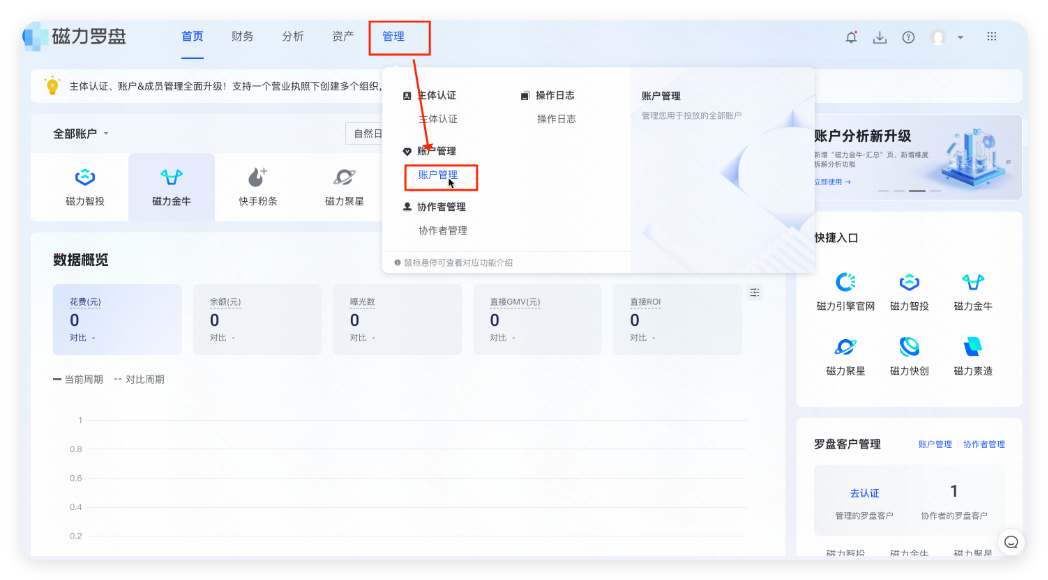Select the 快手粉条 product tab

point(258,187)
